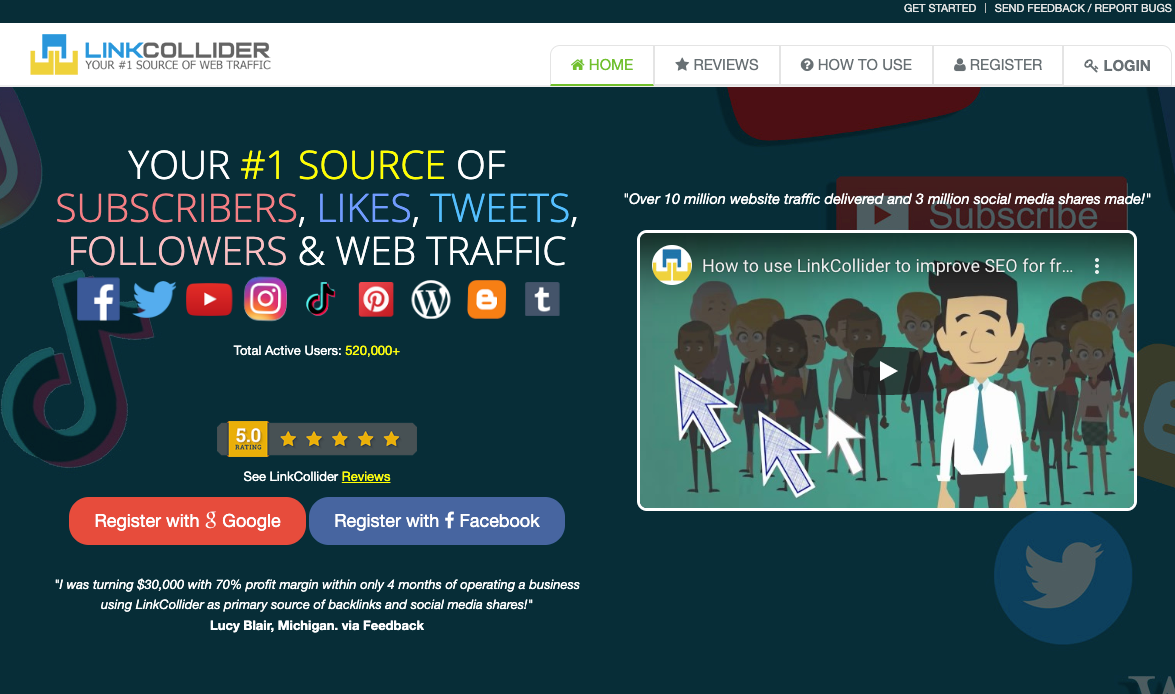The height and width of the screenshot is (694, 1175).
Task: Select the WordPress icon
Action: tap(431, 299)
